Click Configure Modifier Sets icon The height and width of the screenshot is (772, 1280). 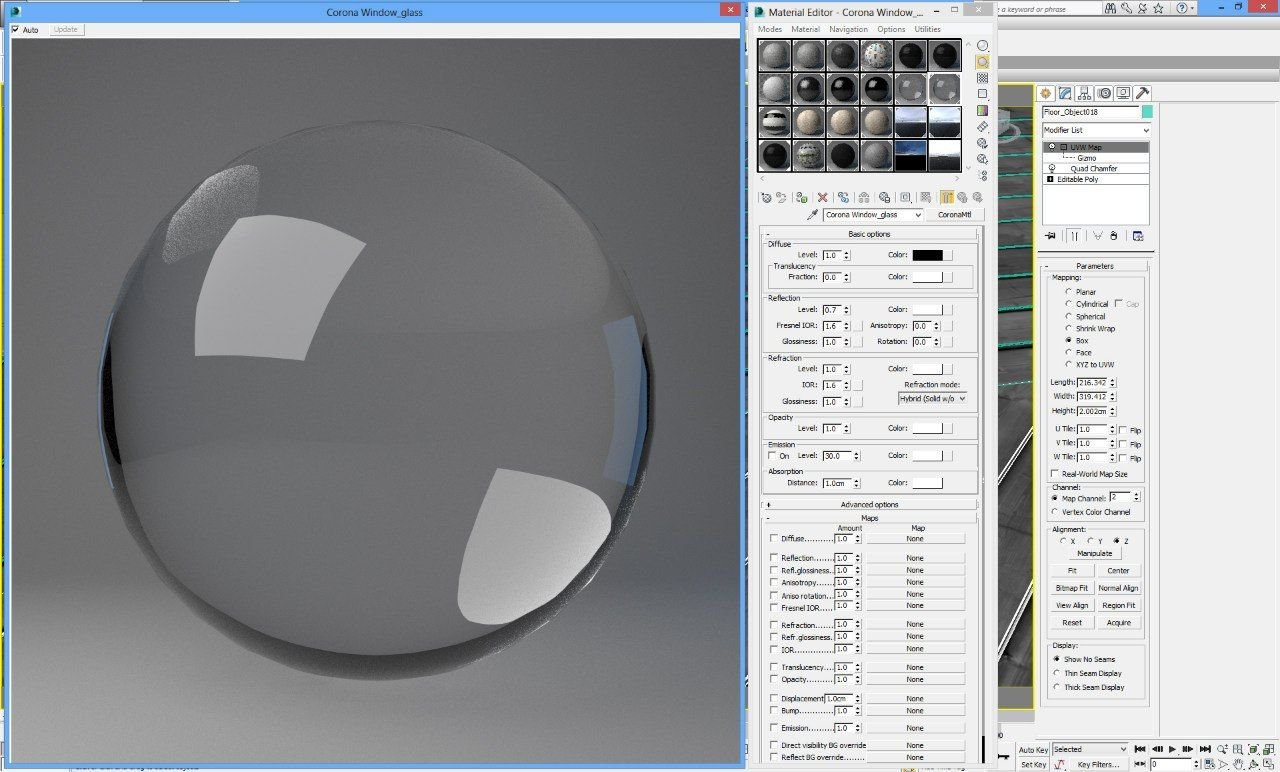point(1137,236)
